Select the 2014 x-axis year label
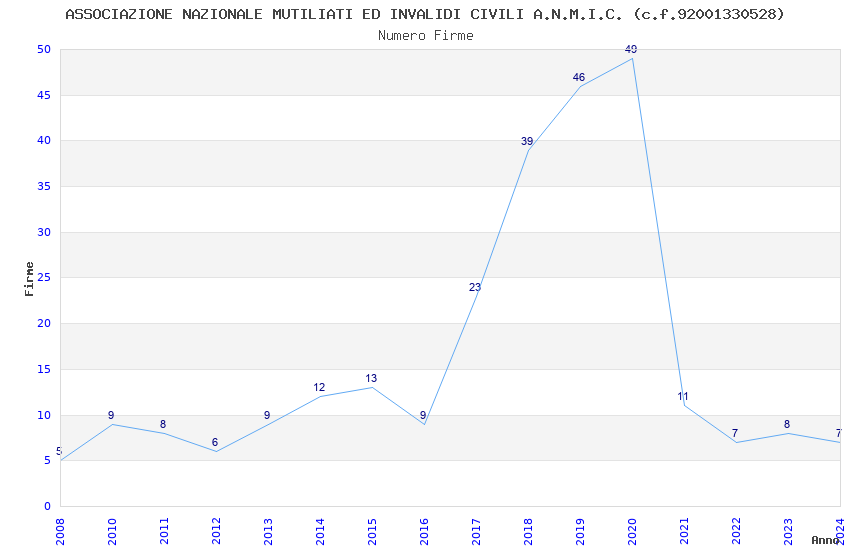Viewport: 850px width, 550px height. (x=320, y=532)
